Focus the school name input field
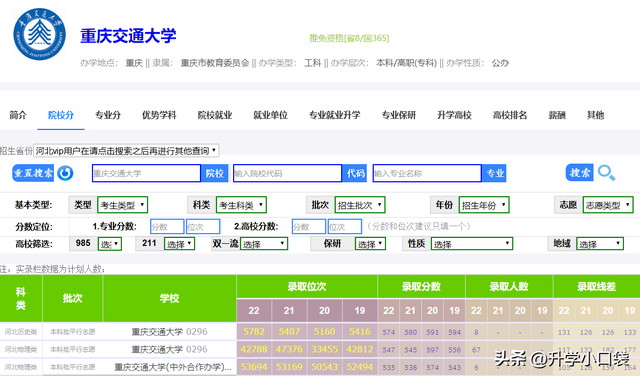Screen dimensions: 640x378 (x=146, y=173)
